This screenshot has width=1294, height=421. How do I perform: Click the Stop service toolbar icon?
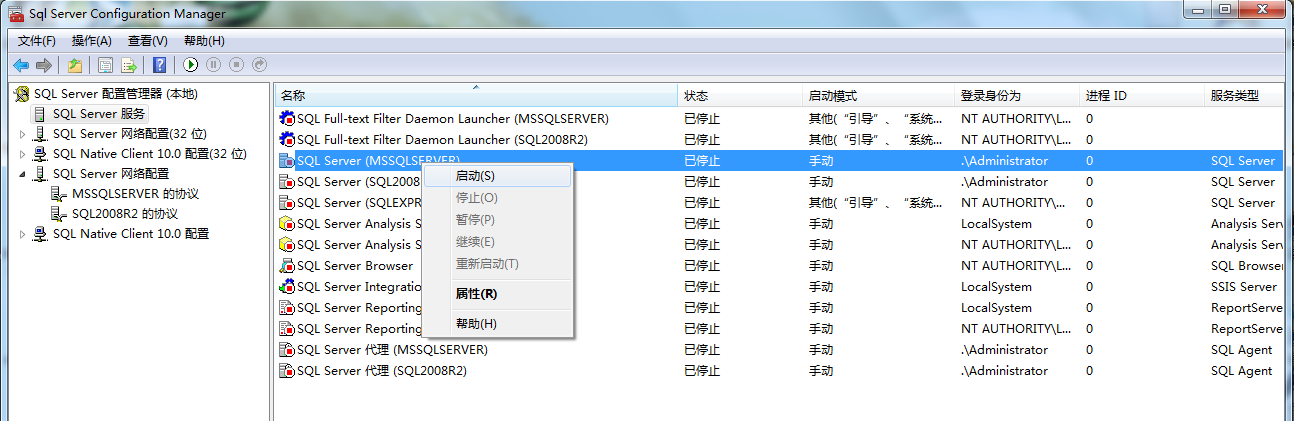coord(236,65)
